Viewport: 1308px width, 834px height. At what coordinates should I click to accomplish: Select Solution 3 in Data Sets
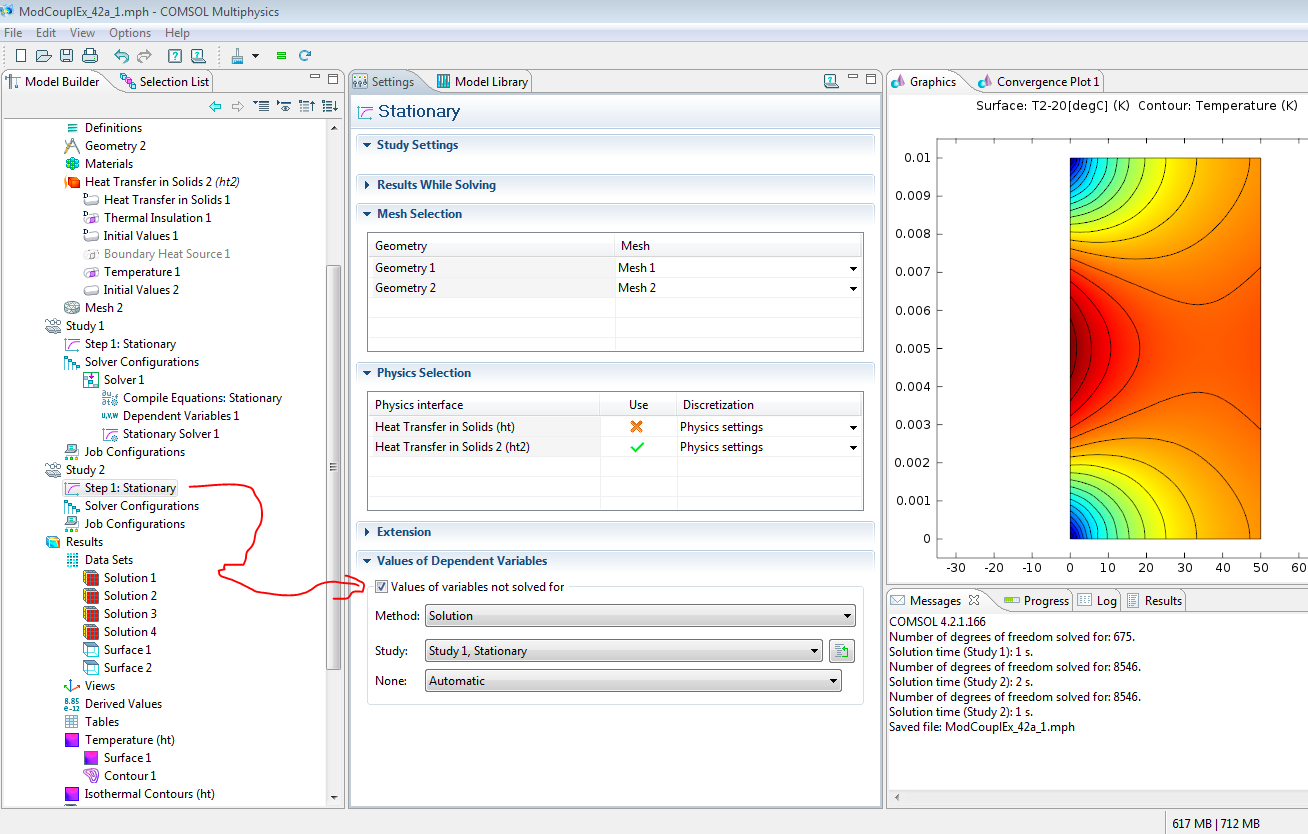pyautogui.click(x=129, y=614)
